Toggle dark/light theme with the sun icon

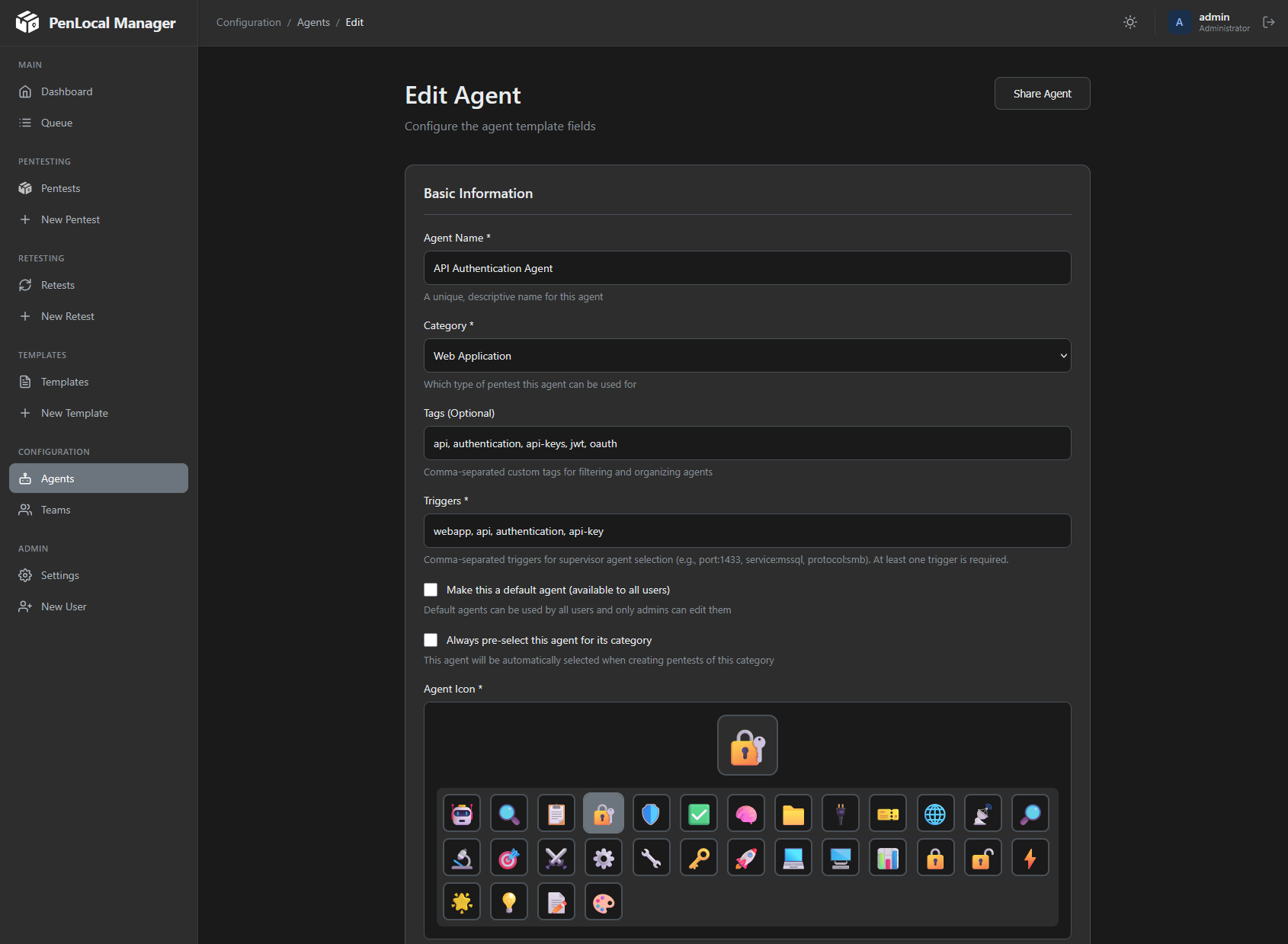(x=1130, y=22)
